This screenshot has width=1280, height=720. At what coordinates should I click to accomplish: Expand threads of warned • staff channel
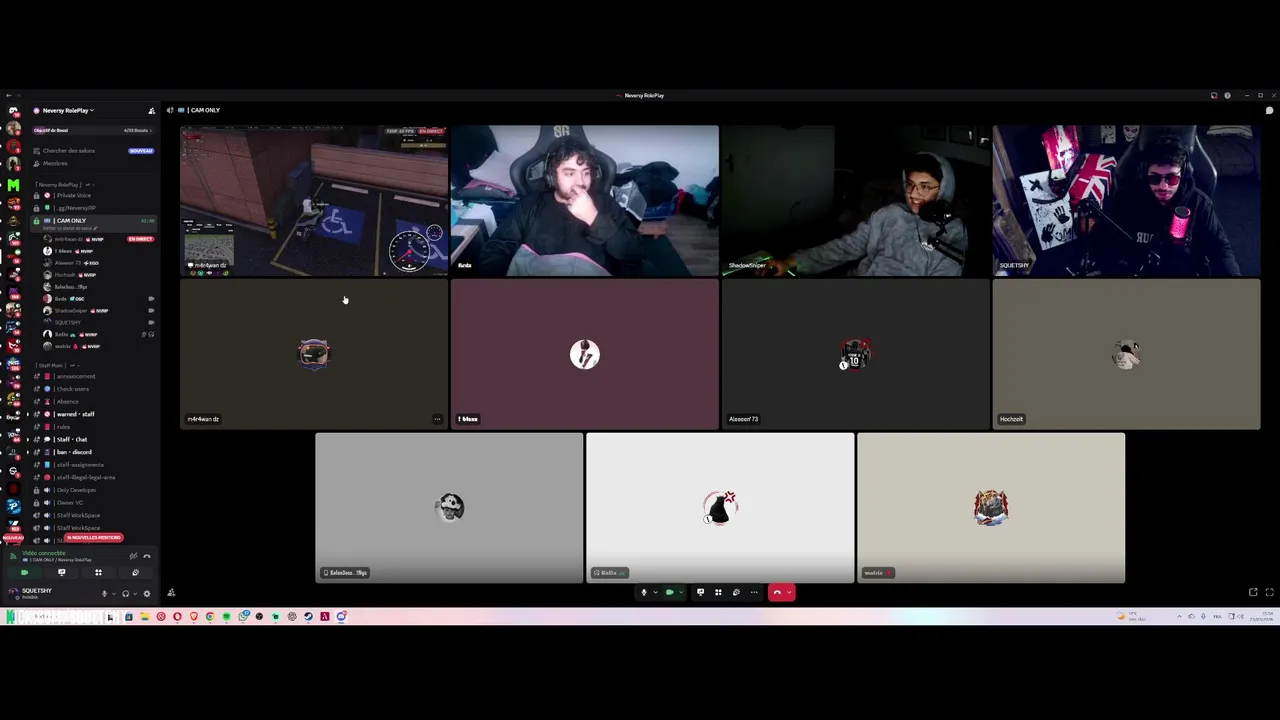click(x=28, y=414)
